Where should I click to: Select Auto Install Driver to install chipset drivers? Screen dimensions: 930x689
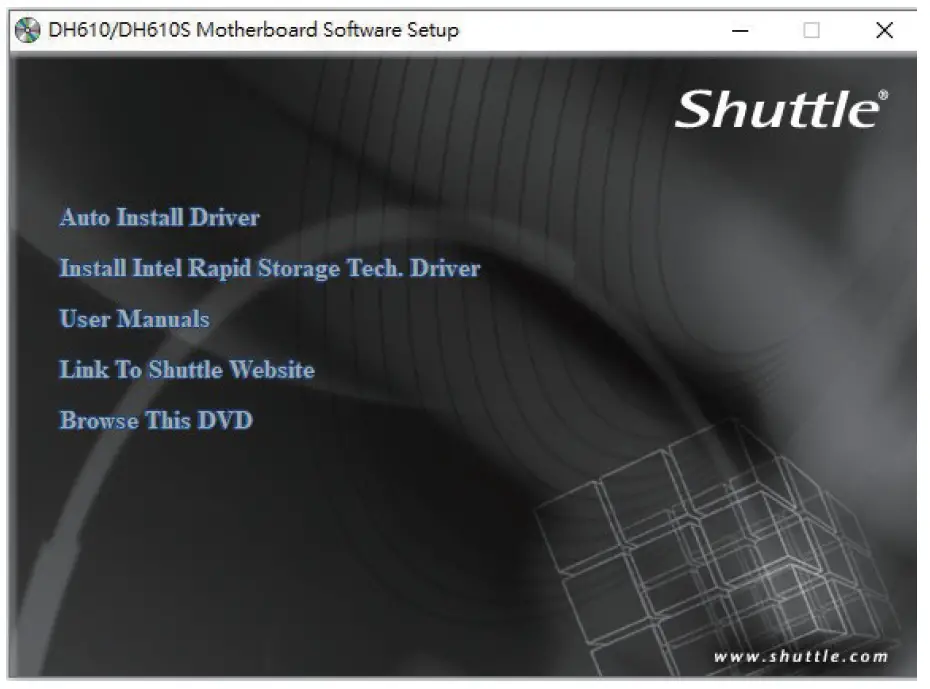(x=160, y=217)
